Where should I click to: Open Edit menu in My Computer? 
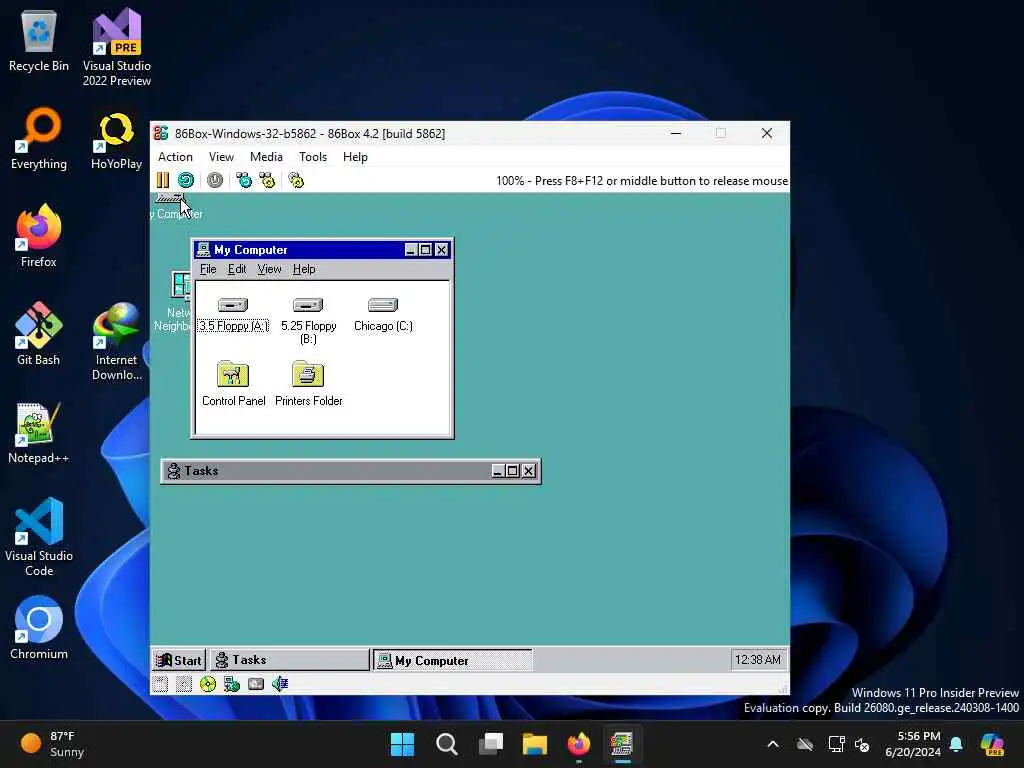[236, 269]
